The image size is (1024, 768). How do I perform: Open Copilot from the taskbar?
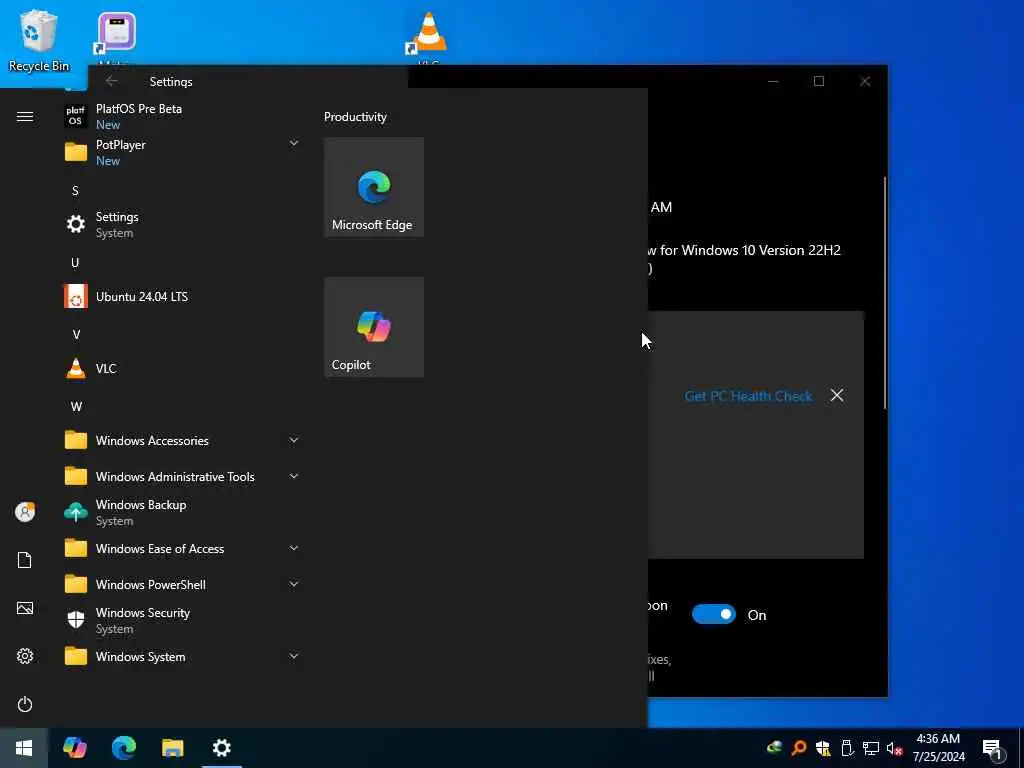(x=74, y=747)
